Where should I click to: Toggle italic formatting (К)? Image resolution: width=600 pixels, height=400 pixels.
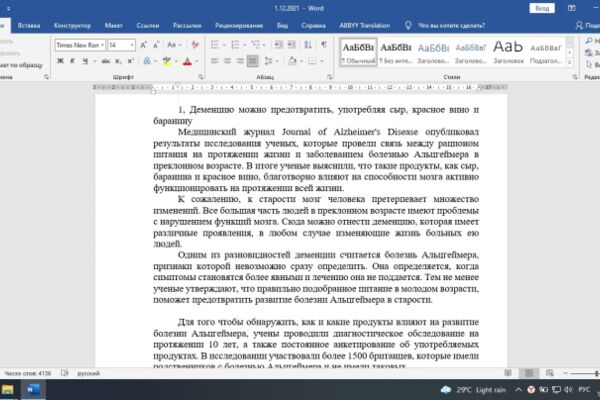(72, 61)
